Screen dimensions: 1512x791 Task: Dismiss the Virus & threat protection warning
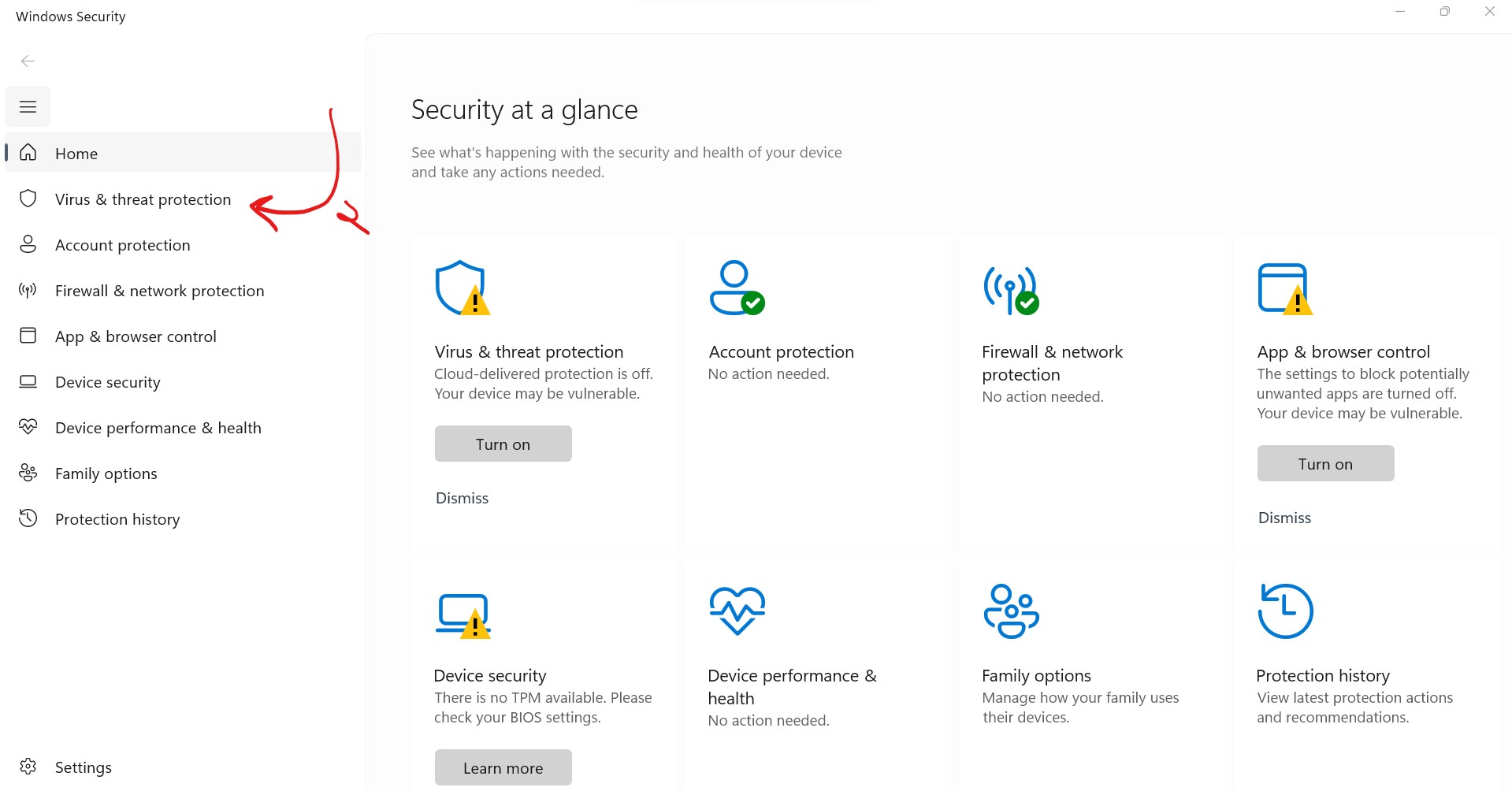(x=462, y=498)
